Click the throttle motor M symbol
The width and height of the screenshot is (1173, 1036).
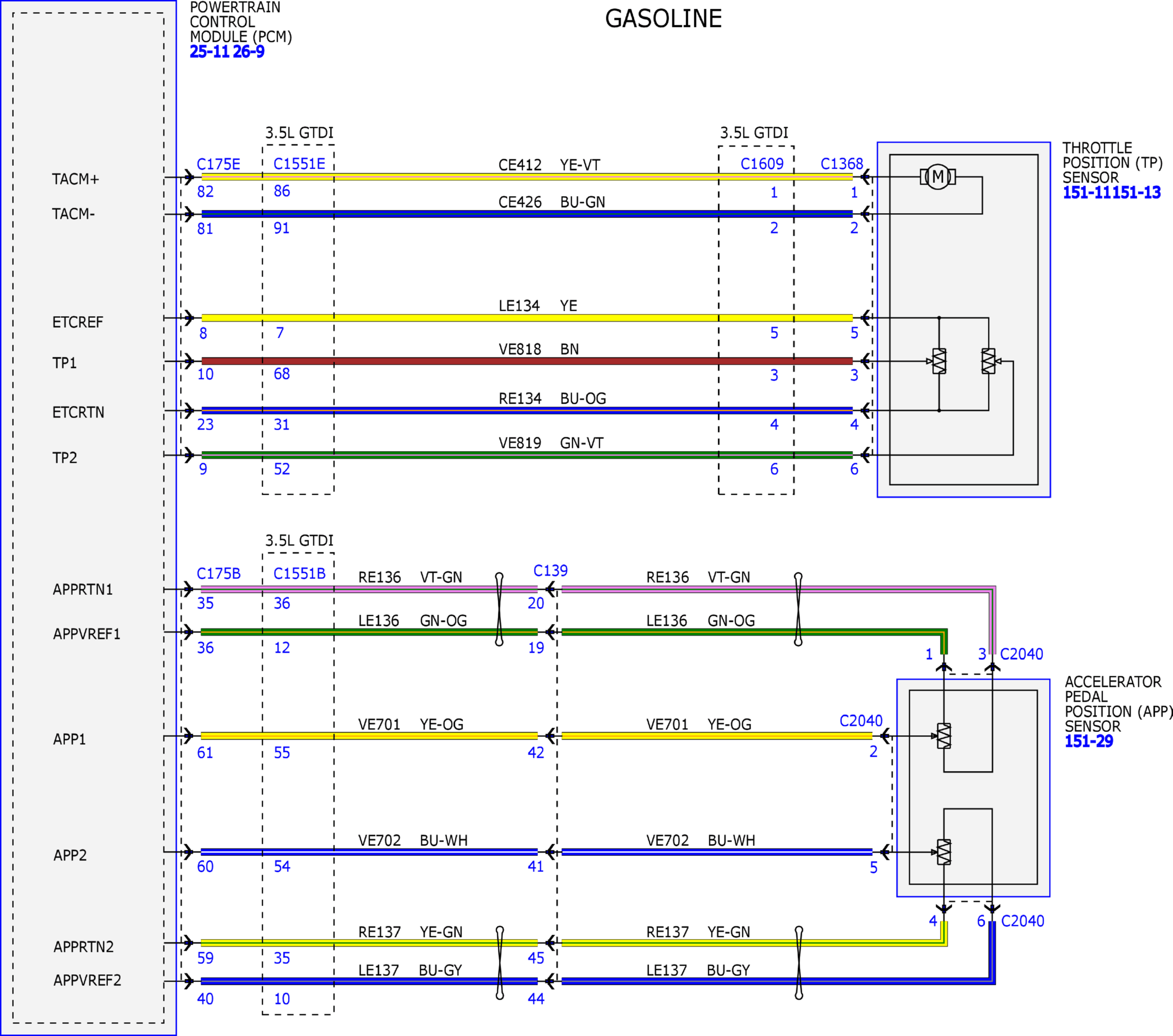[938, 177]
